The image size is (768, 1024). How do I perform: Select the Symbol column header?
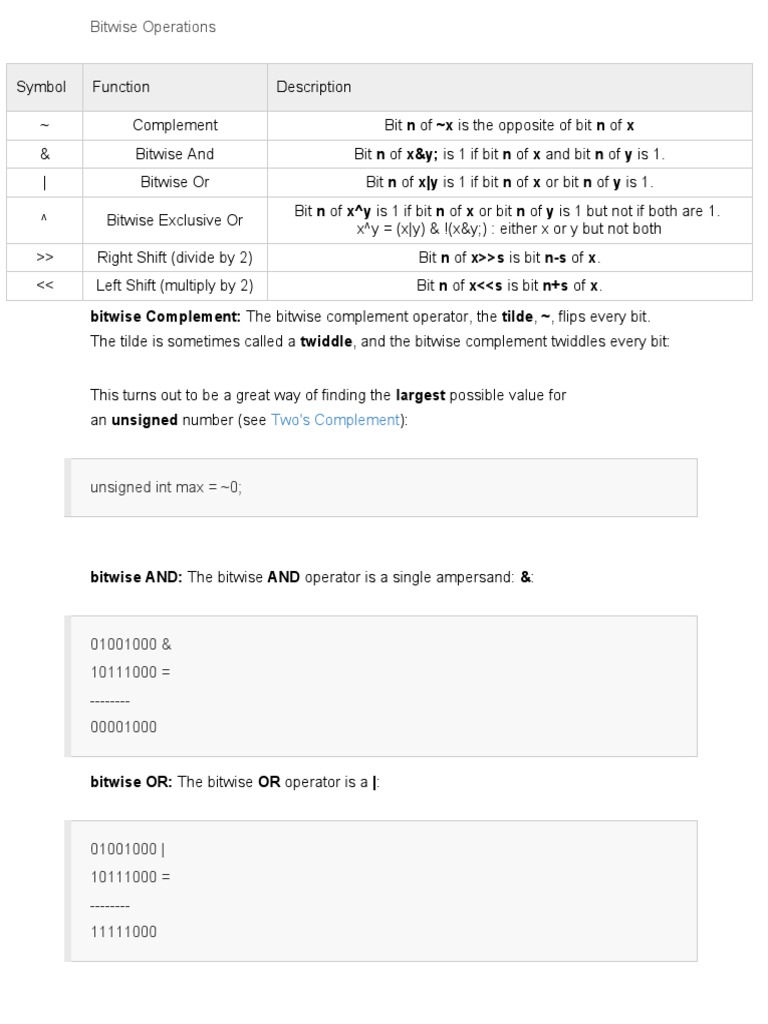(41, 87)
